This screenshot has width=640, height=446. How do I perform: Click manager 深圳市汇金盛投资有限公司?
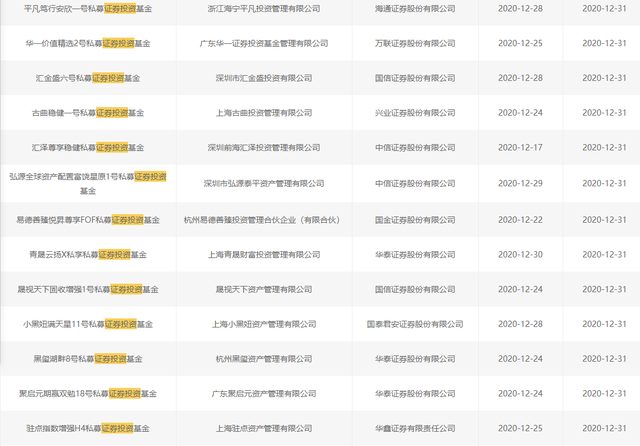pyautogui.click(x=264, y=78)
